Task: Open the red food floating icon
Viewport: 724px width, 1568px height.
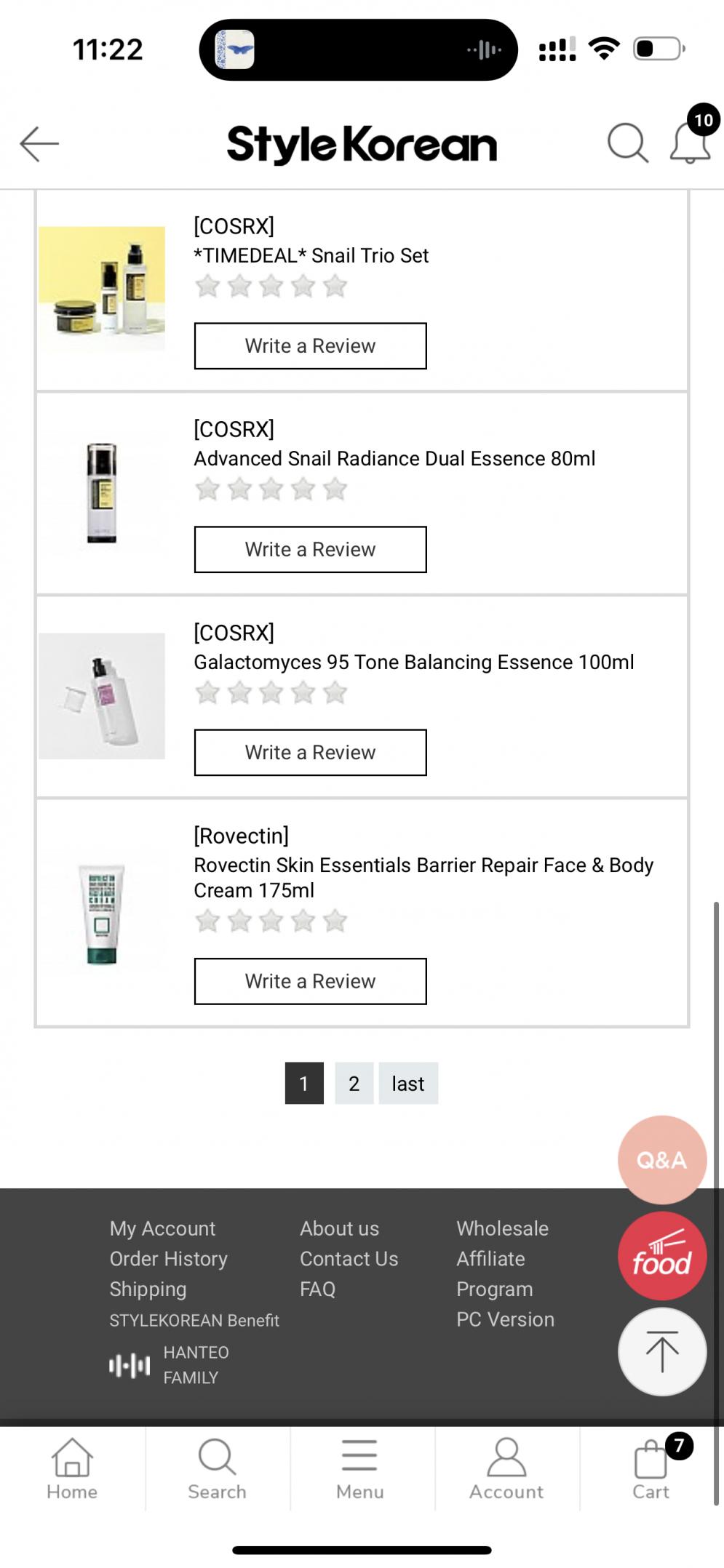Action: point(662,1256)
